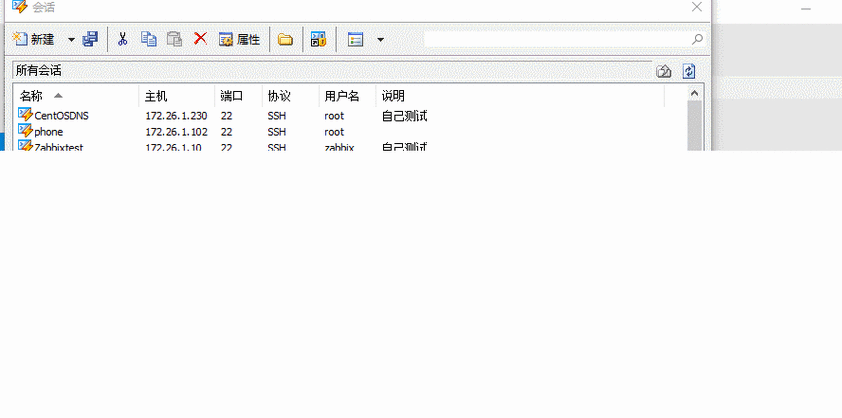The image size is (842, 418).
Task: Open the view mode dropdown arrow
Action: click(380, 40)
